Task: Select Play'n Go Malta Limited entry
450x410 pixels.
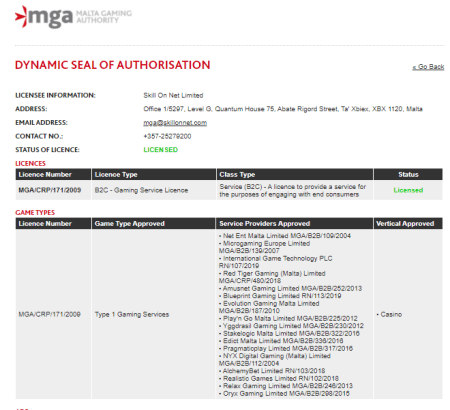Action: [288, 318]
